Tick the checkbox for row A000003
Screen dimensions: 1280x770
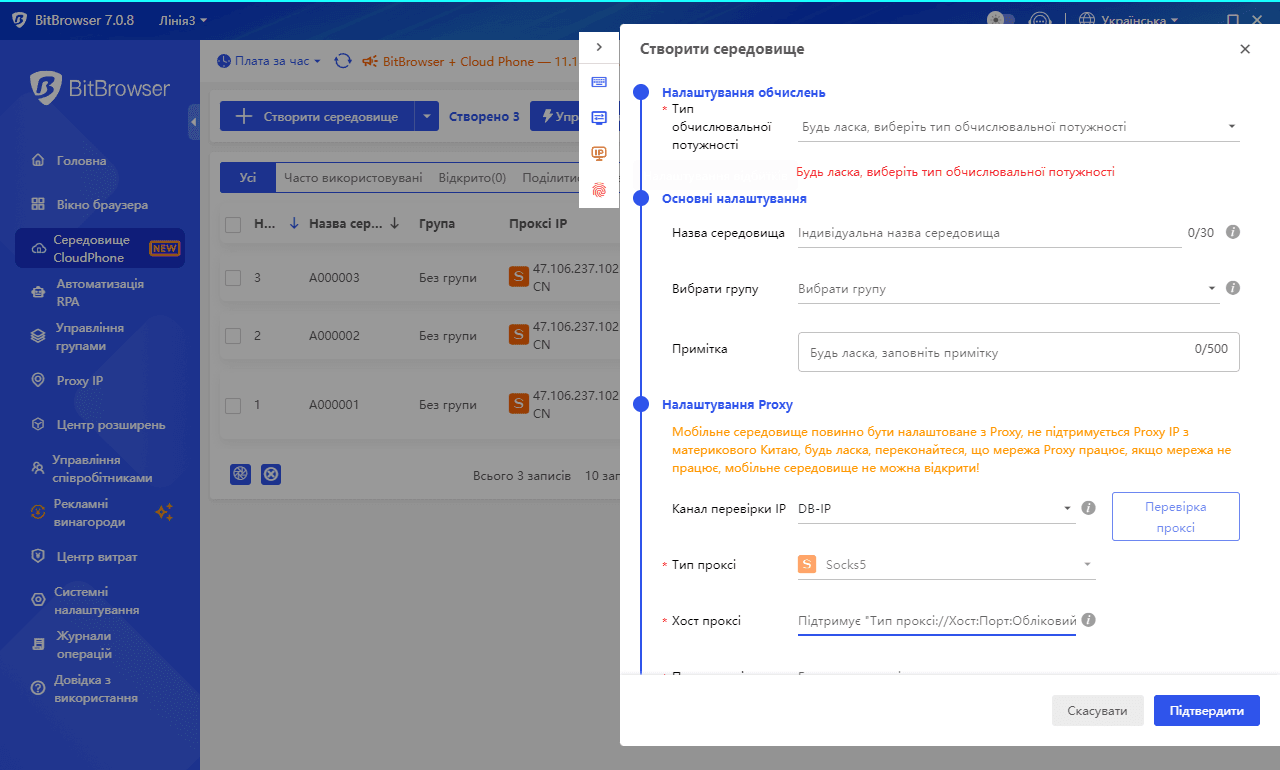tap(233, 278)
